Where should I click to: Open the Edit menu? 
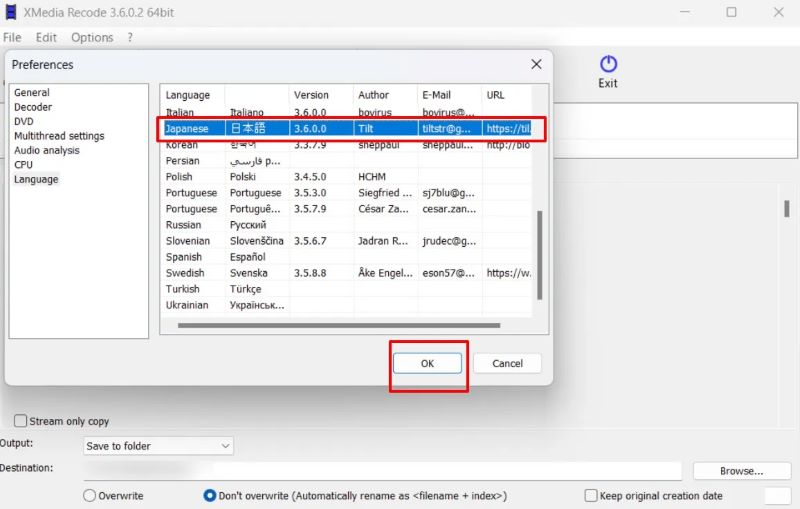coord(46,37)
